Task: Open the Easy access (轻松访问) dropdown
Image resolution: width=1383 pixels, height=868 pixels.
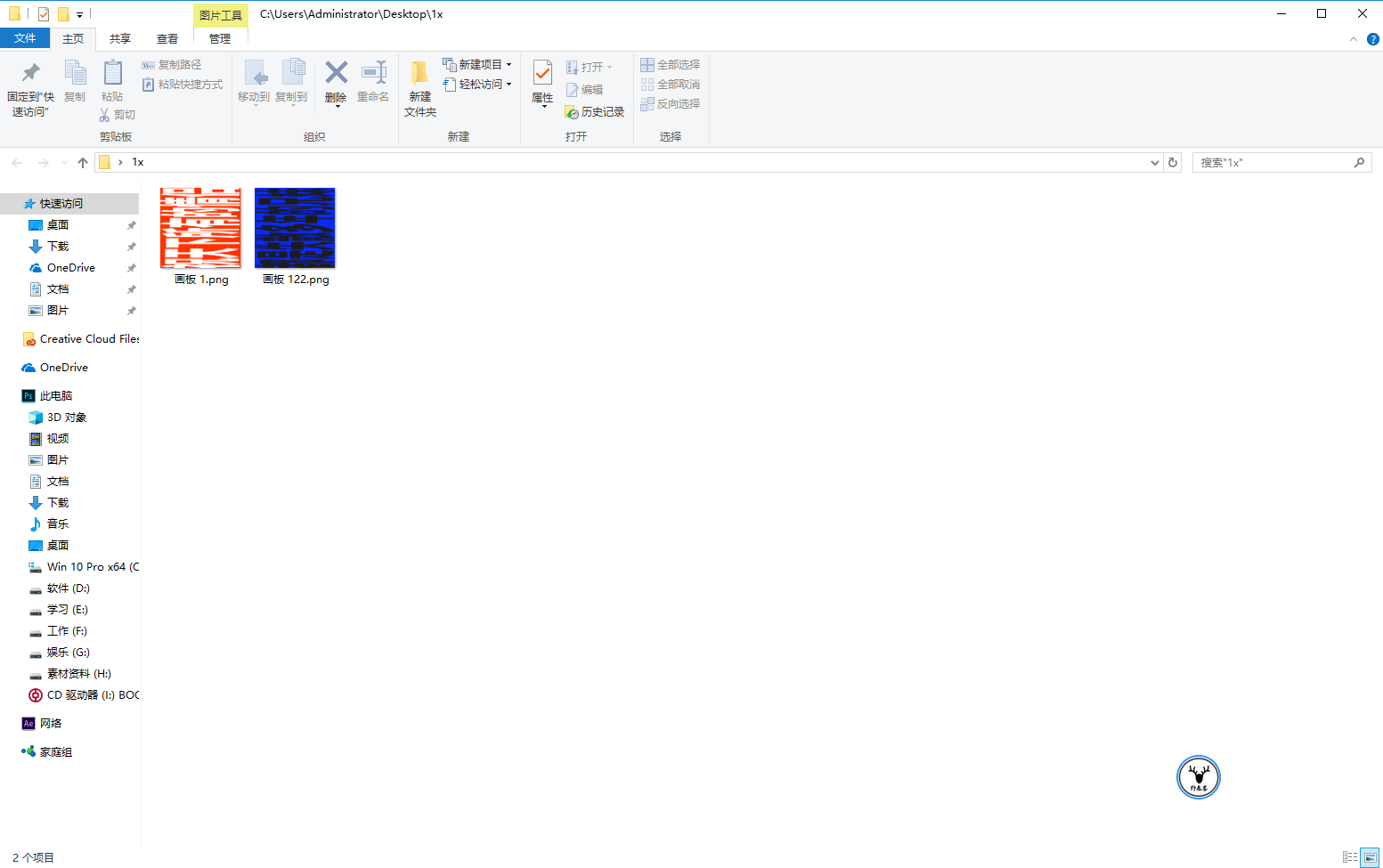Action: [x=477, y=85]
